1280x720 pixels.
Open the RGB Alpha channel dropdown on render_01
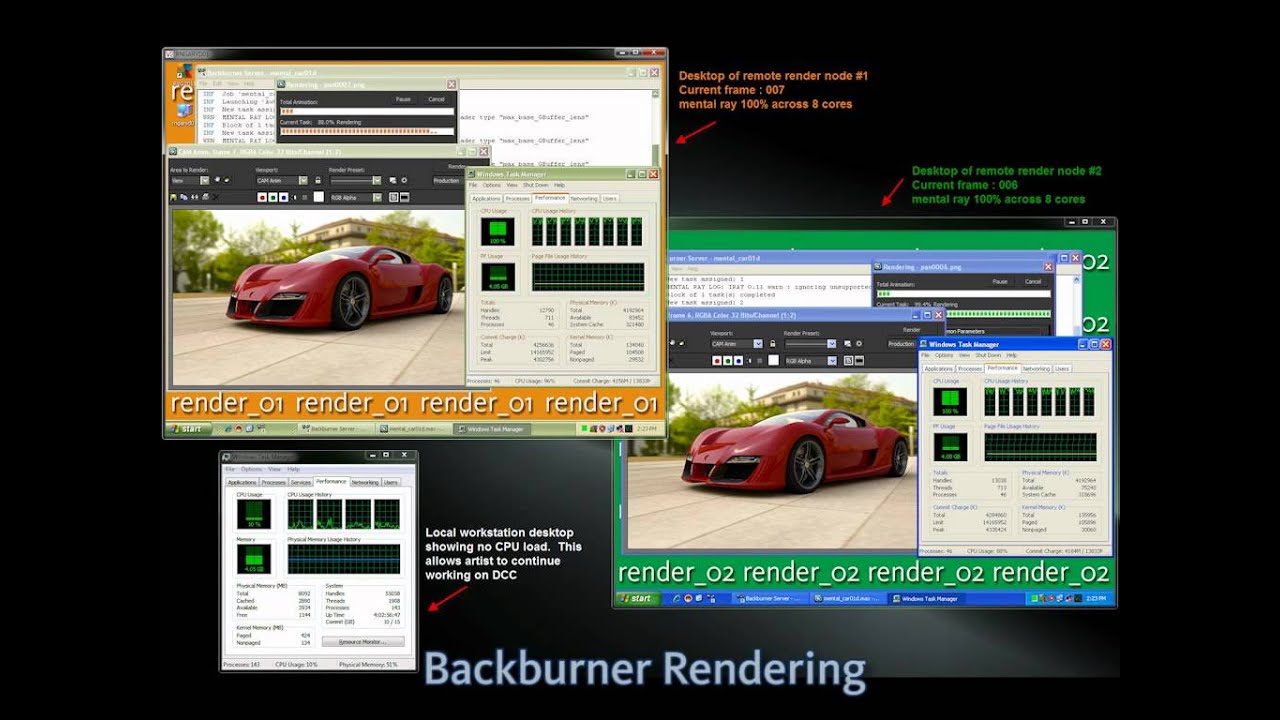[x=357, y=197]
